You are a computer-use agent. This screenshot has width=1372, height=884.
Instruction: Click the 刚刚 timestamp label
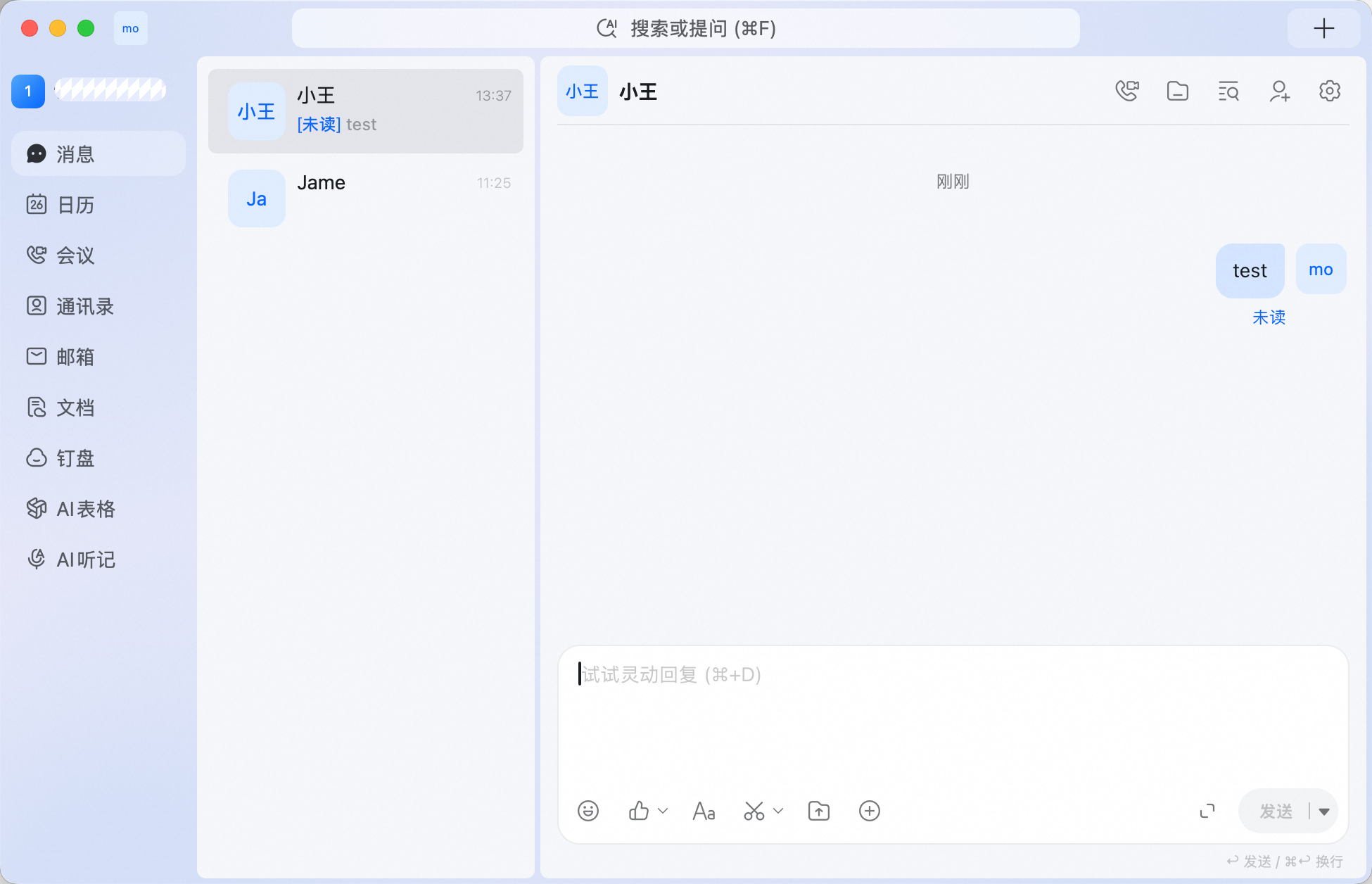[953, 182]
